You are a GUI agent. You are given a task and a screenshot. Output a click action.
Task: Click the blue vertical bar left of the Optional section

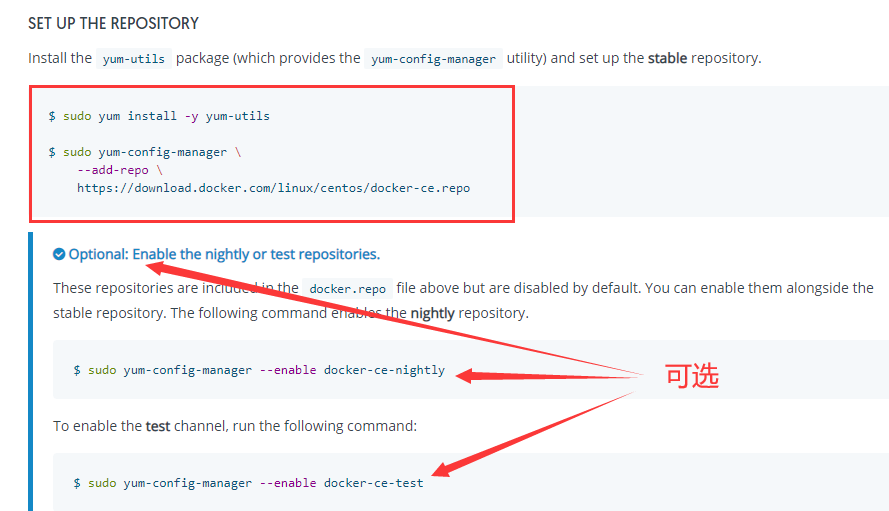click(31, 370)
